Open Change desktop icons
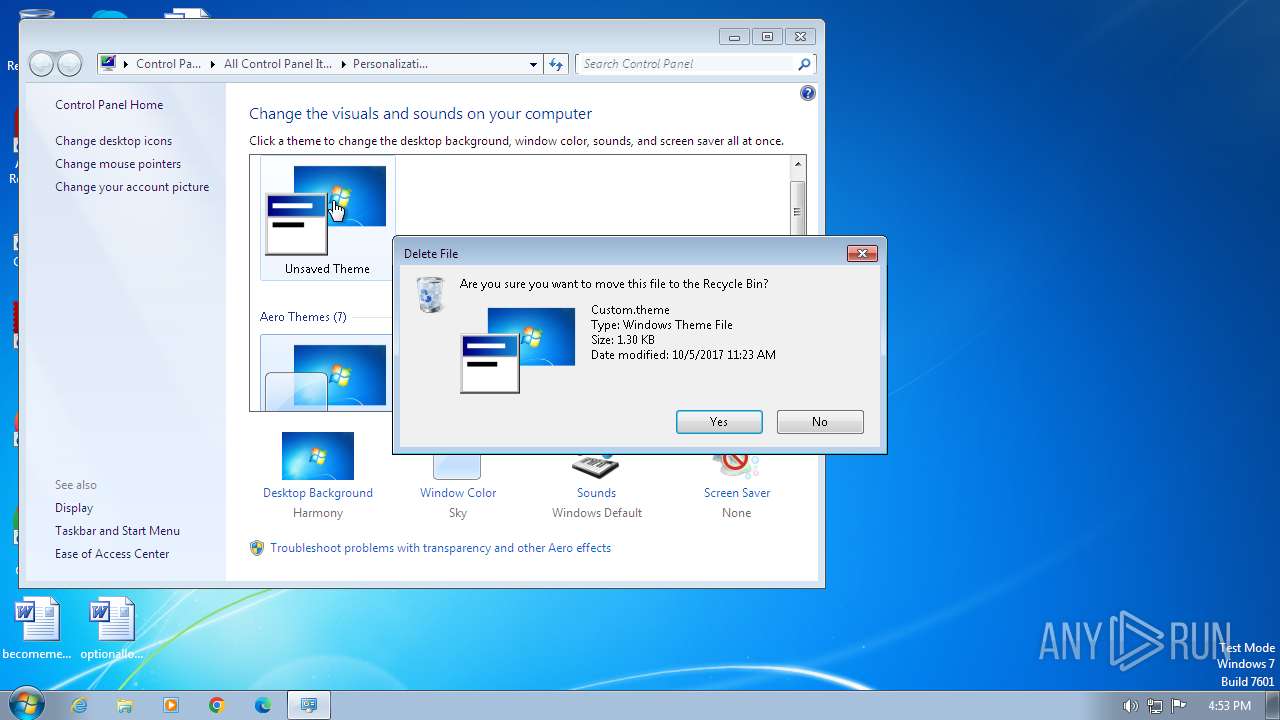 113,141
